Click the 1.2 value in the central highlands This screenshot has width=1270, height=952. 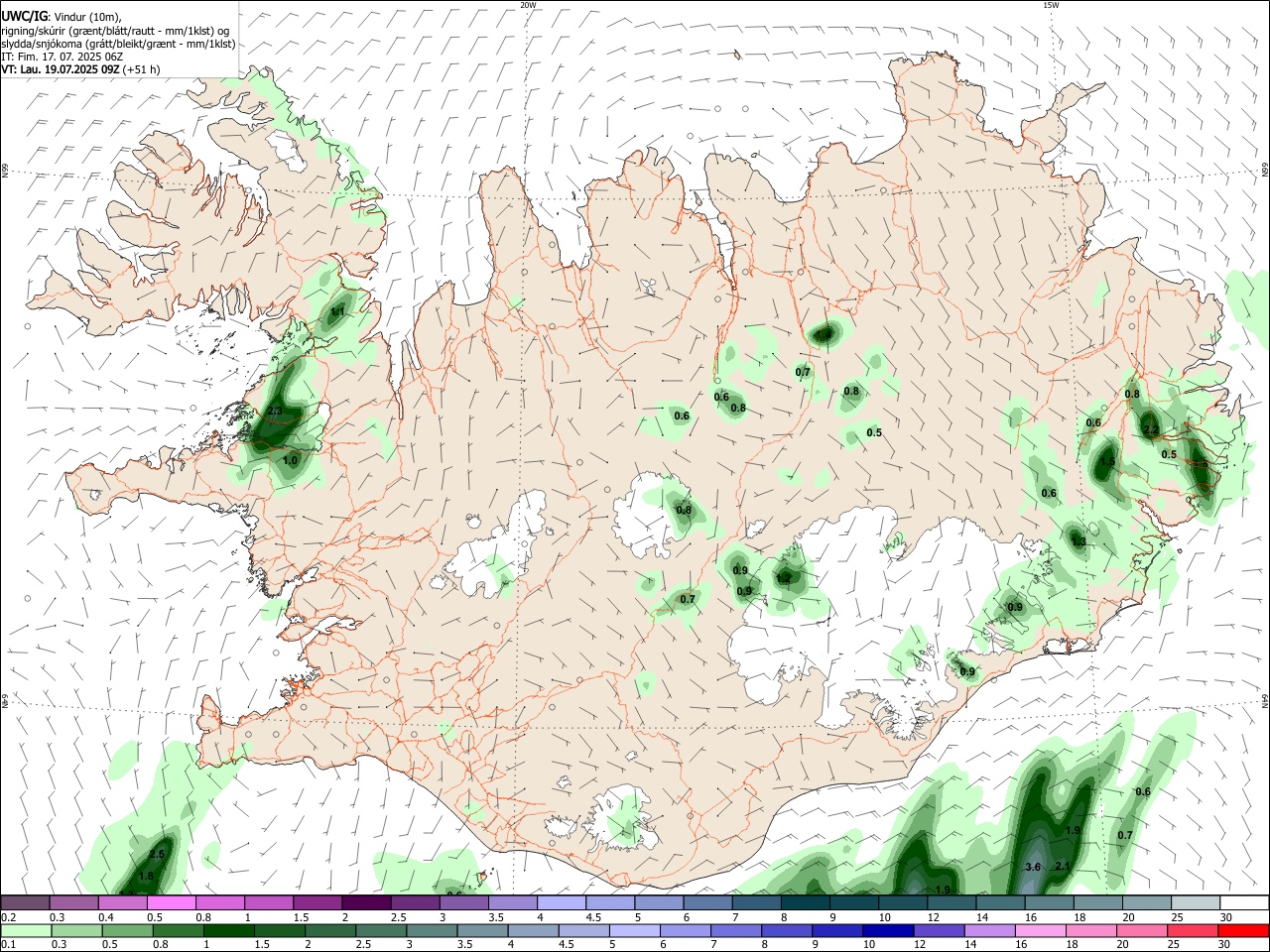(x=784, y=577)
